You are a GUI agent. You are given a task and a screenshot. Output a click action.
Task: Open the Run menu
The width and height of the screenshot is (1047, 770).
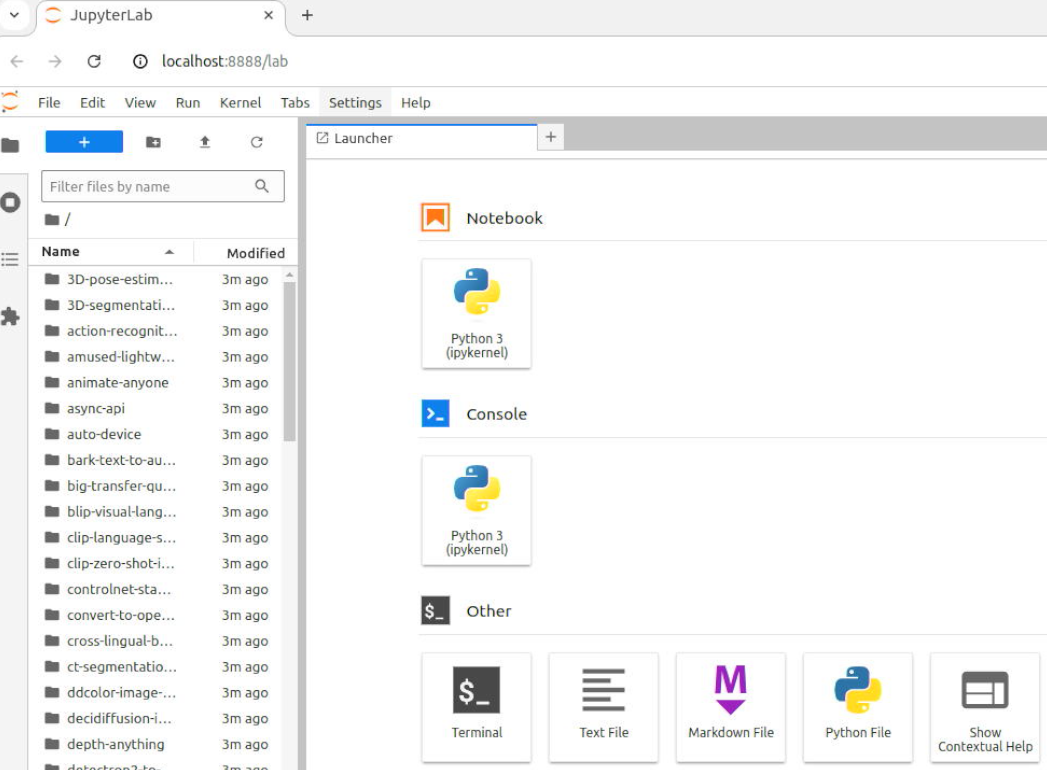coord(188,102)
